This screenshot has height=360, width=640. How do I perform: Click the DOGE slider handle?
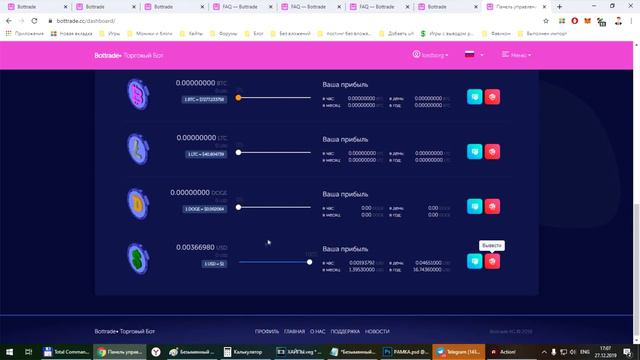click(x=238, y=207)
